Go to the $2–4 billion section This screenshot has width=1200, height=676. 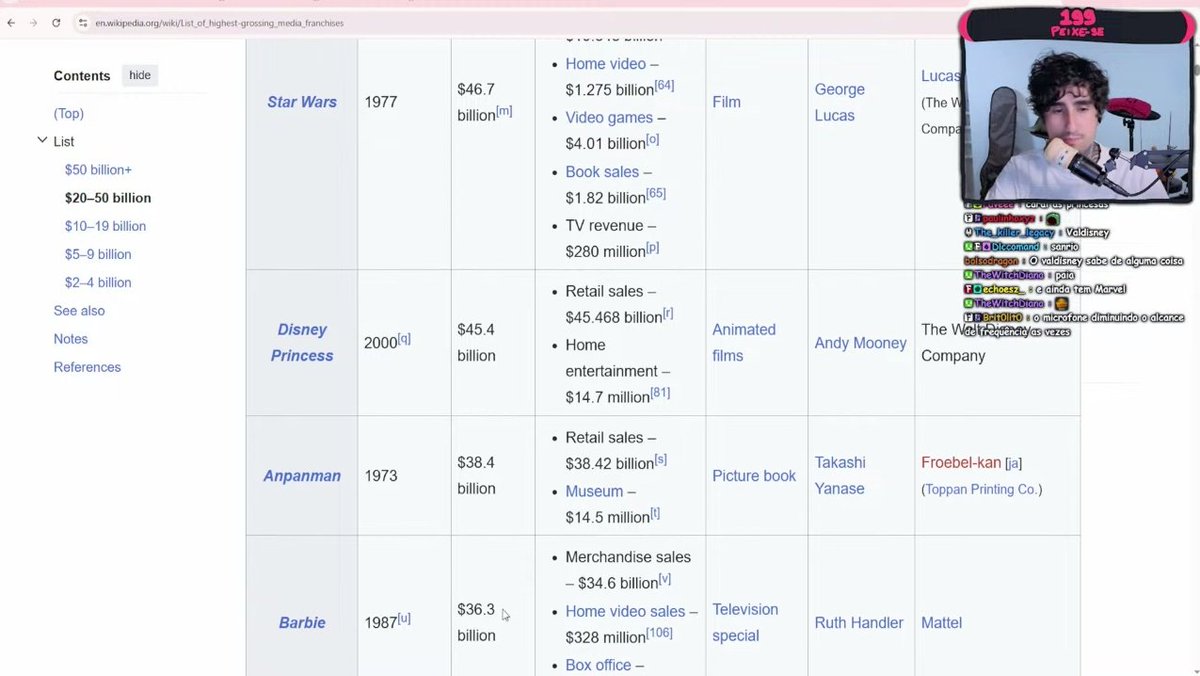pos(98,282)
